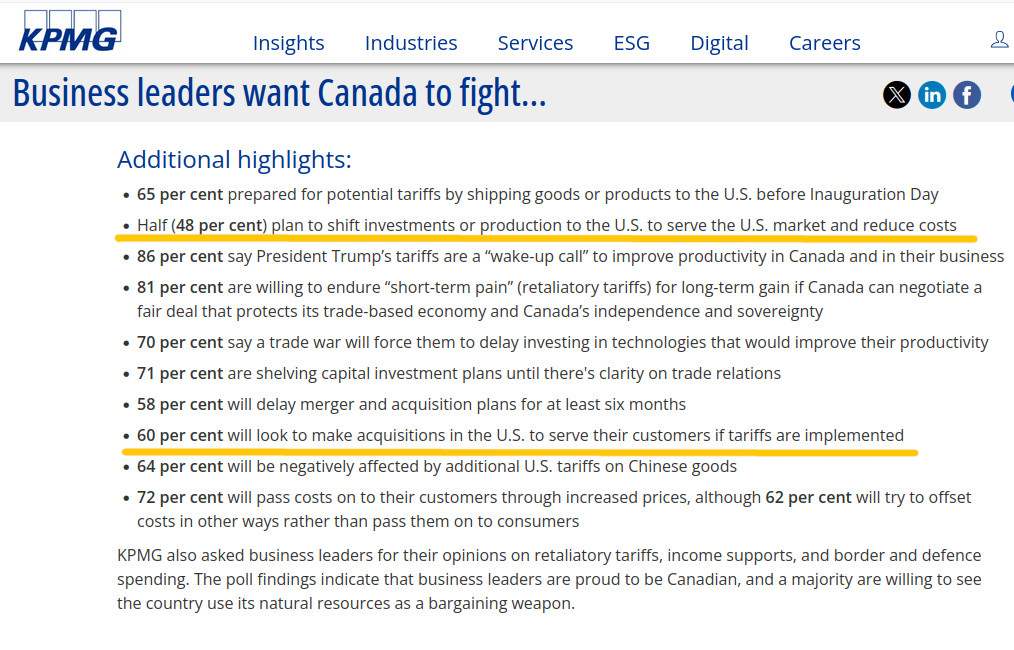Click the "72 per cent" price increase bullet

click(554, 497)
